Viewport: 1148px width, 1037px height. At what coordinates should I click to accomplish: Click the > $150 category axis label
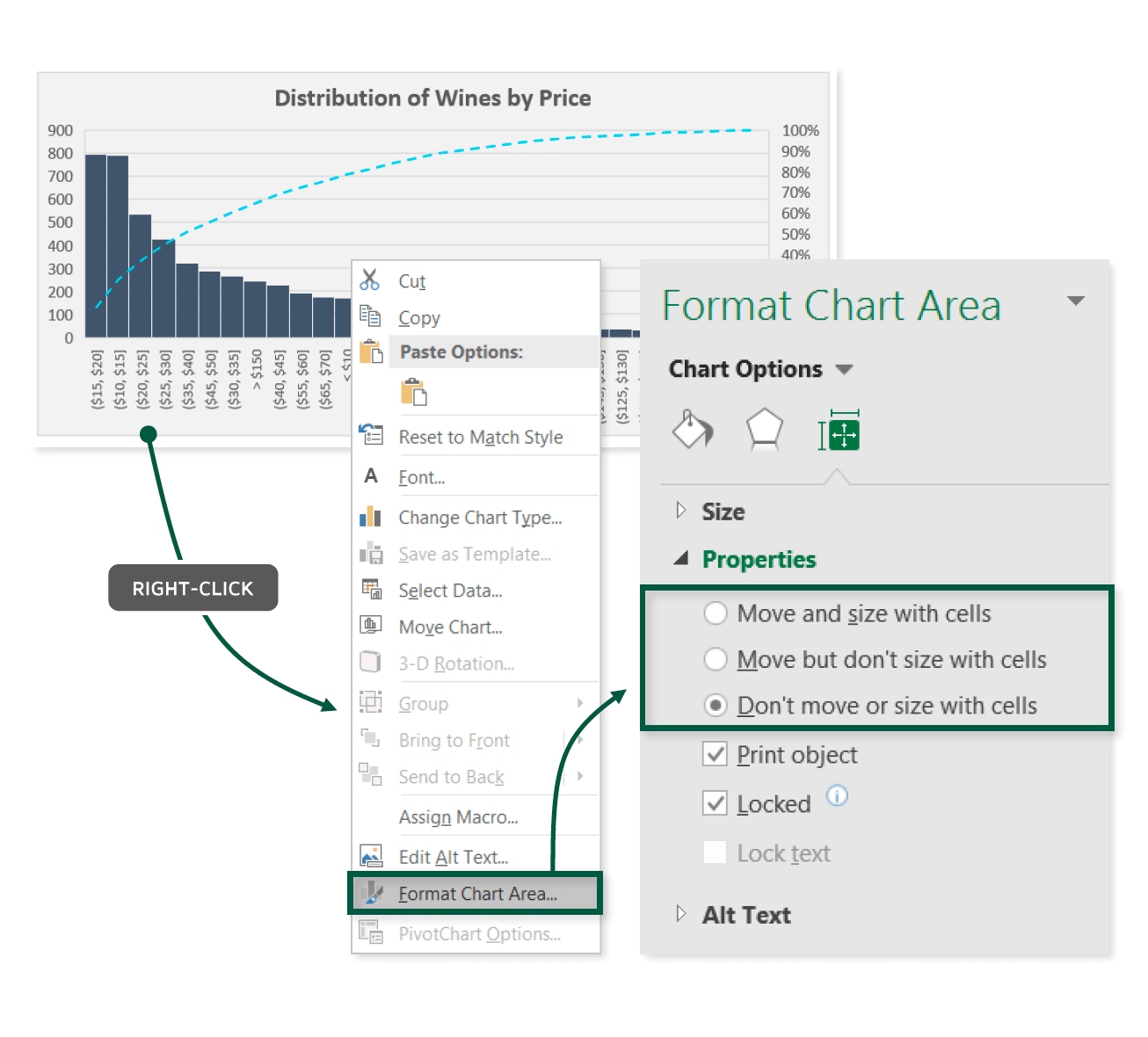[257, 369]
